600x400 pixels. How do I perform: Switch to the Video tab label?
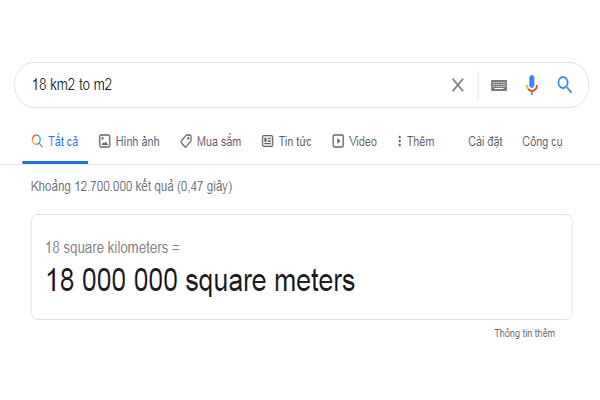[362, 141]
